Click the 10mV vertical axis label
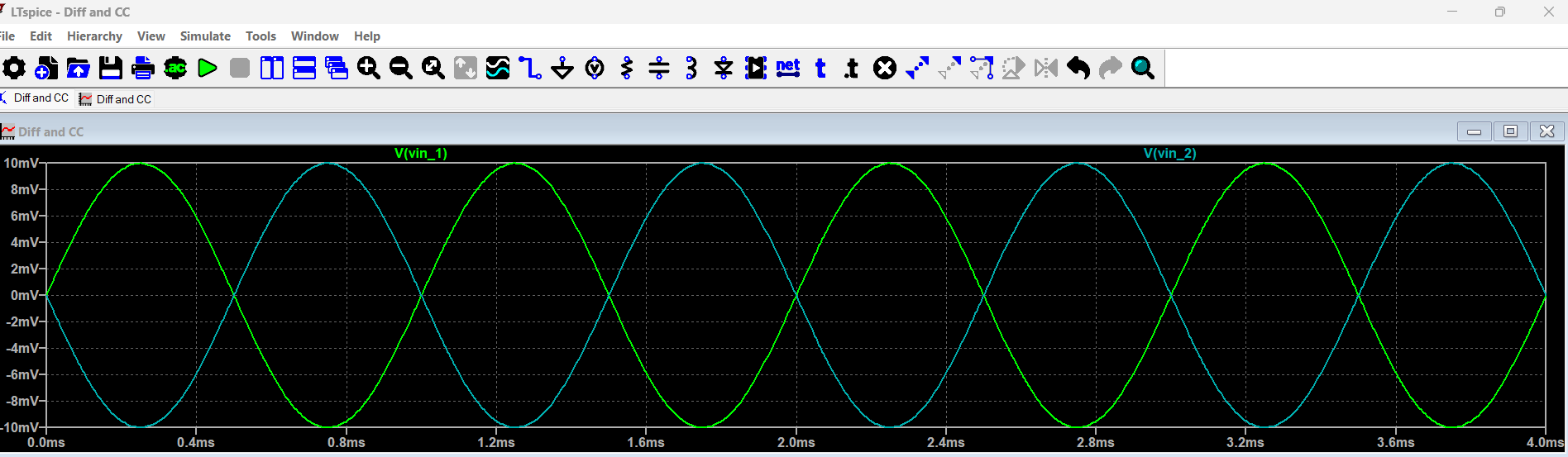Screen dimensions: 1568x457 [22, 164]
